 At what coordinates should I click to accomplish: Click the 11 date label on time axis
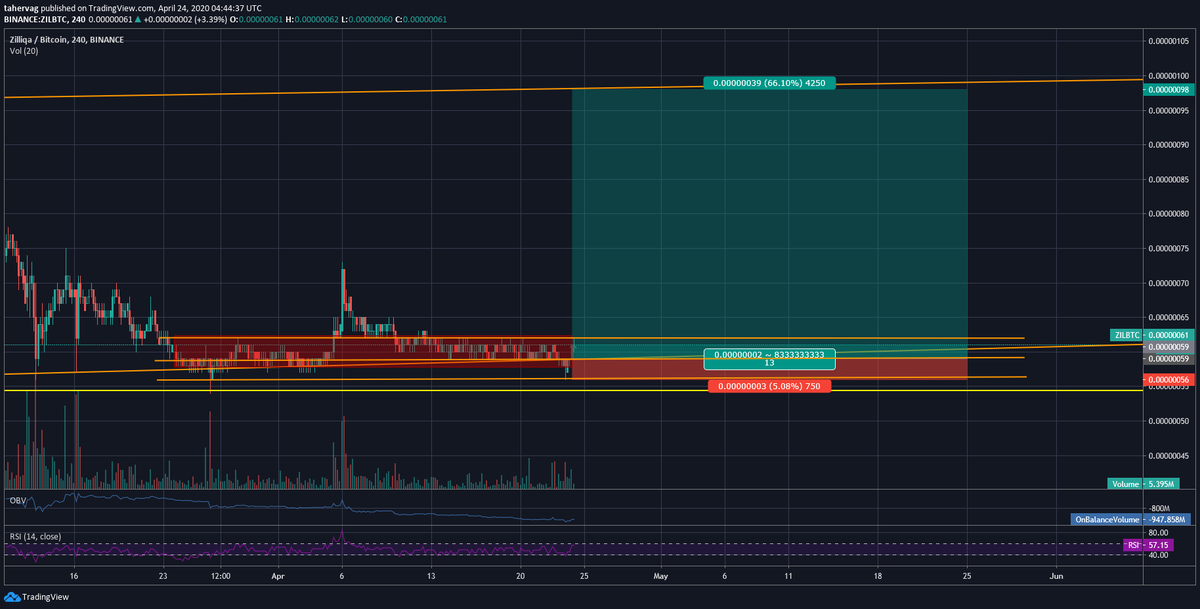pos(788,577)
